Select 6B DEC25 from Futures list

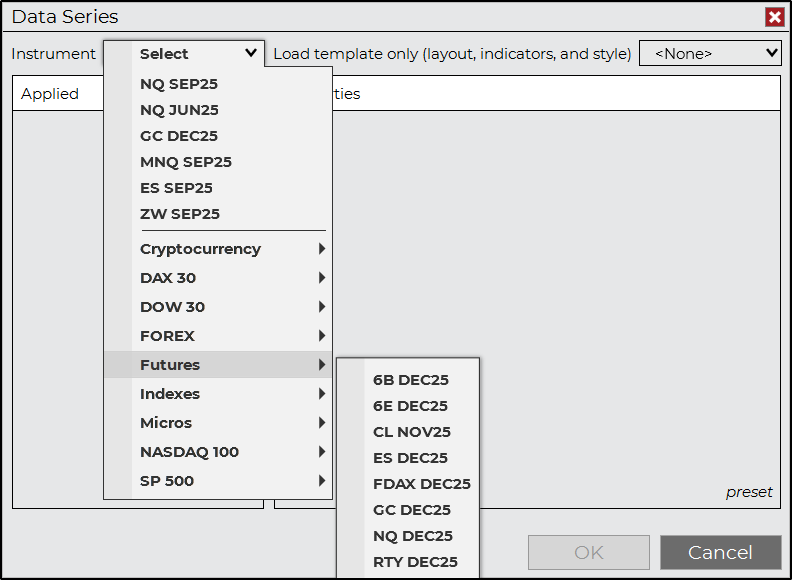point(408,380)
